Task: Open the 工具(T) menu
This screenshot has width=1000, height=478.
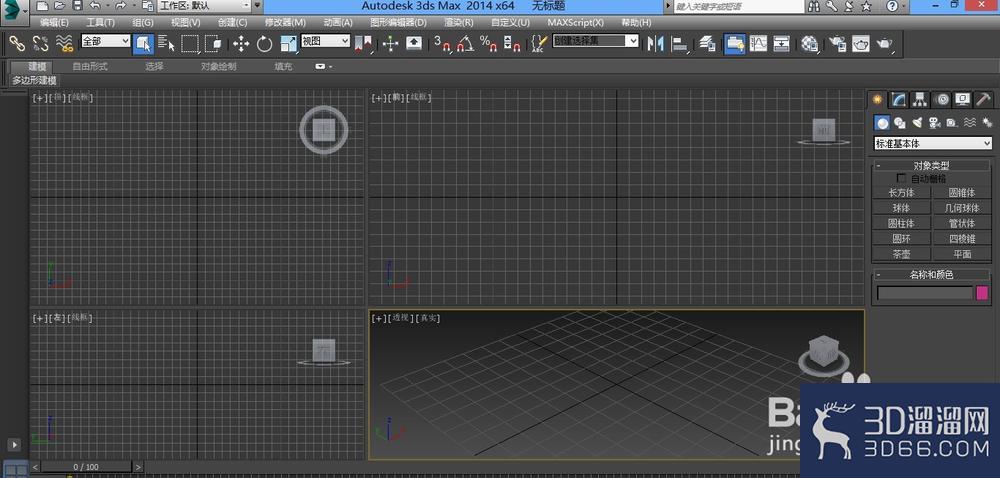Action: tap(100, 22)
